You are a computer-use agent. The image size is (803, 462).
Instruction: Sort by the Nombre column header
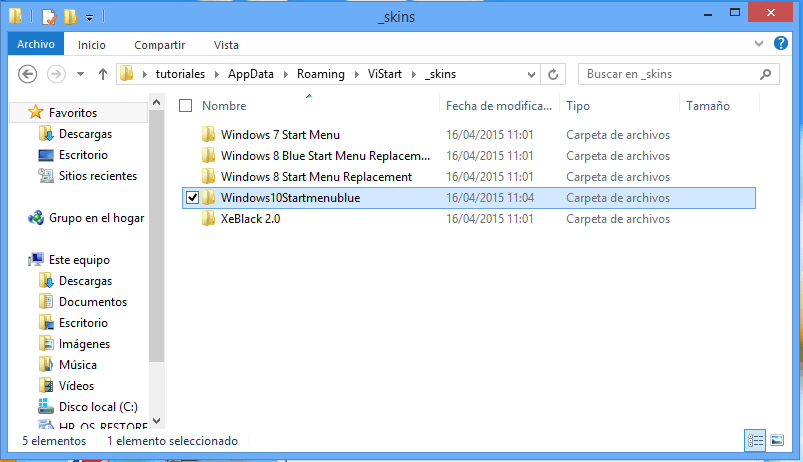pos(224,106)
